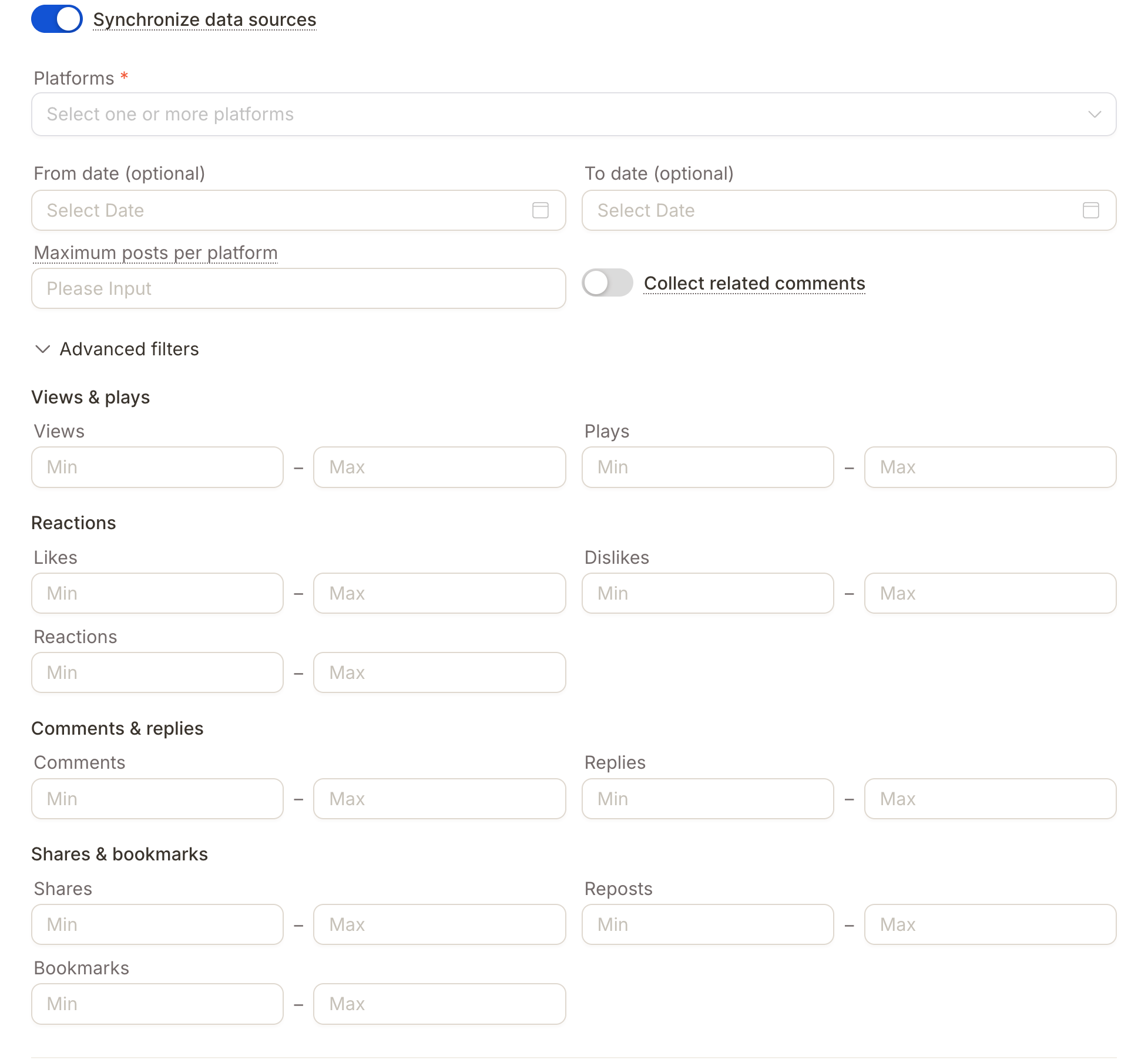Image resolution: width=1148 pixels, height=1063 pixels.
Task: Click the Platforms dropdown chevron arrow
Action: (1095, 115)
